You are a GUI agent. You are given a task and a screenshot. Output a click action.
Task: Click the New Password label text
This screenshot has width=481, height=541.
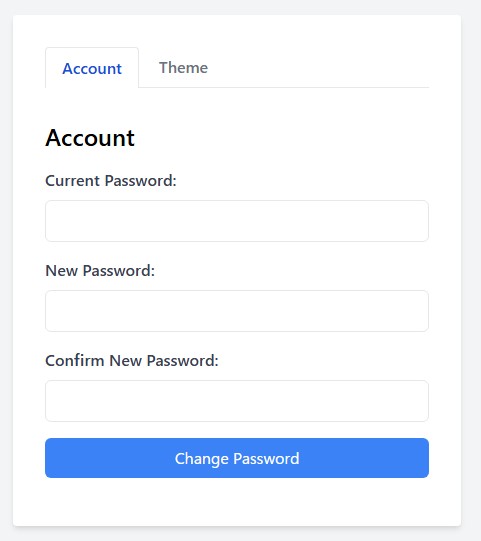click(100, 271)
